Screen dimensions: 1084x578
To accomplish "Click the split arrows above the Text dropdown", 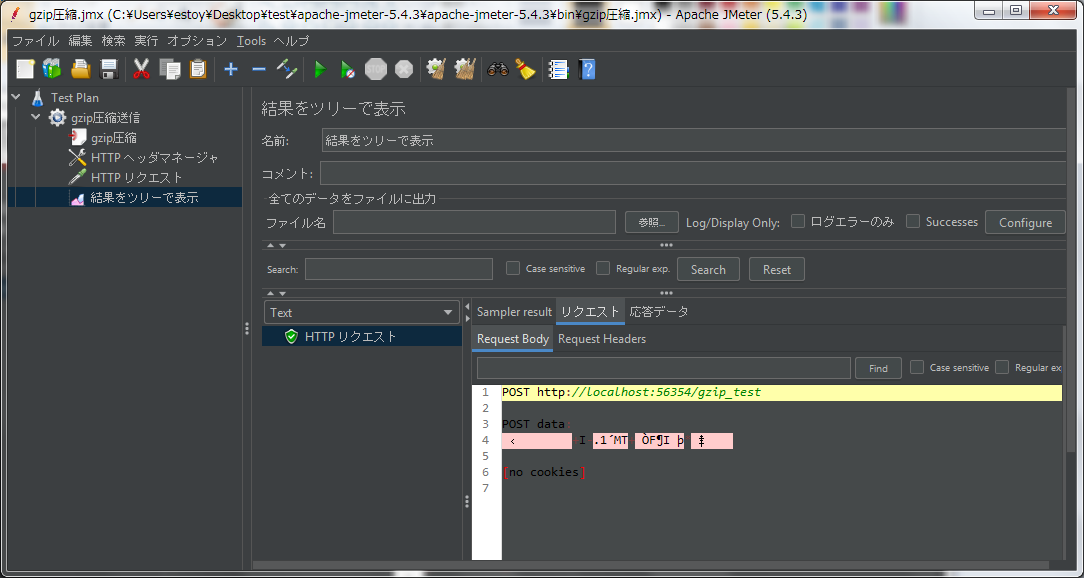I will 277,293.
